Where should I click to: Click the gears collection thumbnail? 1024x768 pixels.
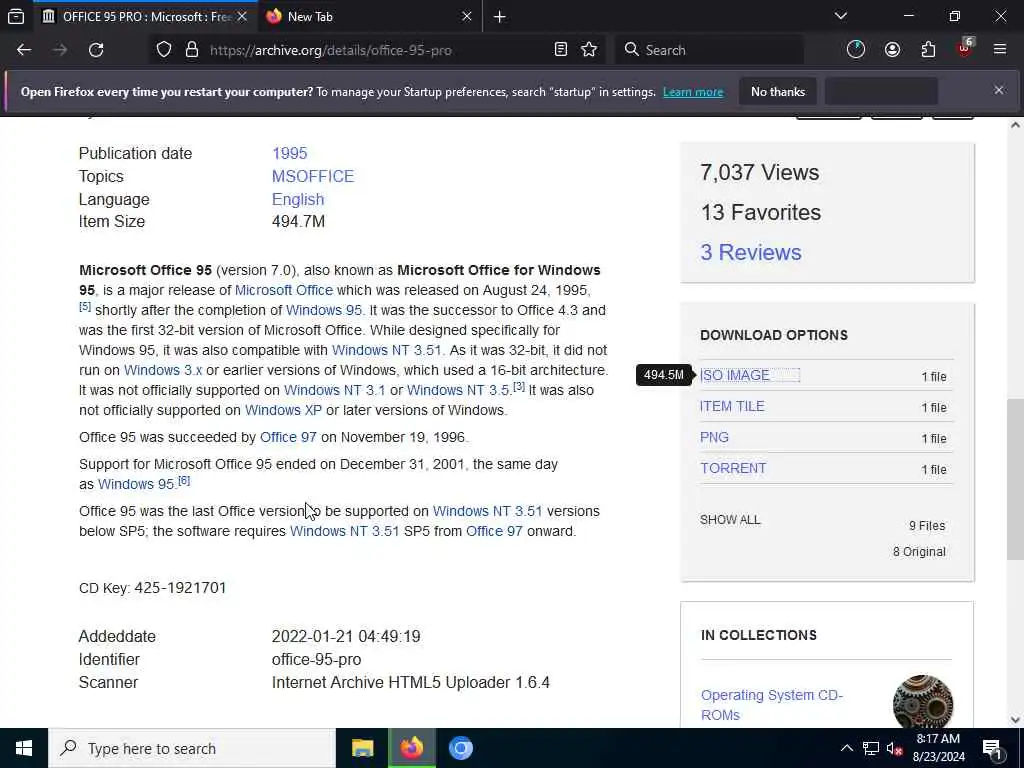(x=922, y=701)
